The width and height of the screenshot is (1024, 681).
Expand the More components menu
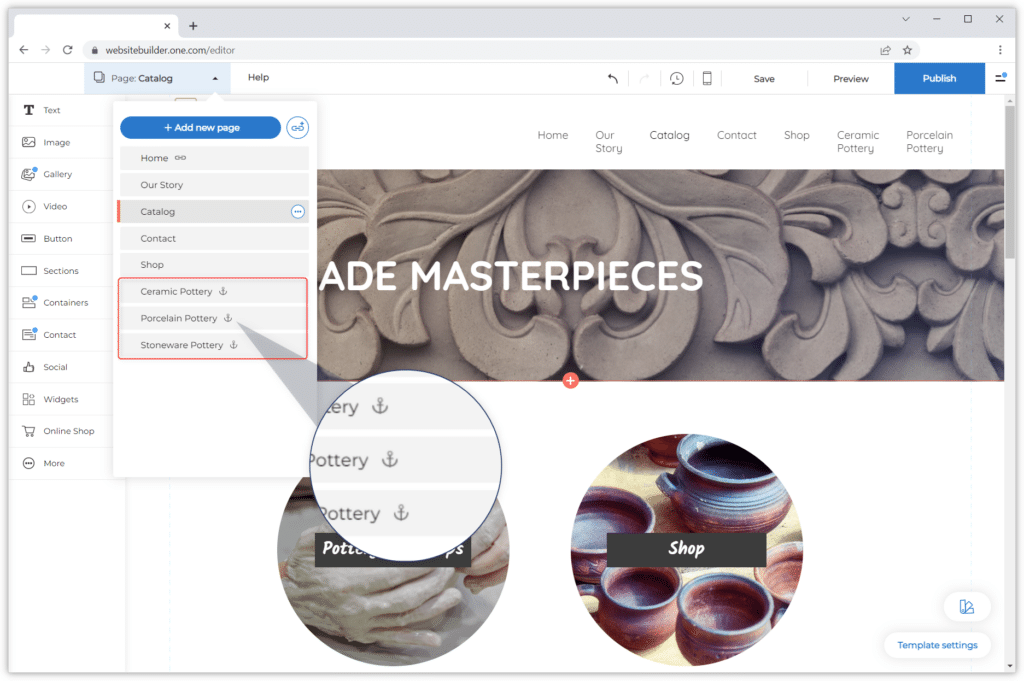coord(29,463)
